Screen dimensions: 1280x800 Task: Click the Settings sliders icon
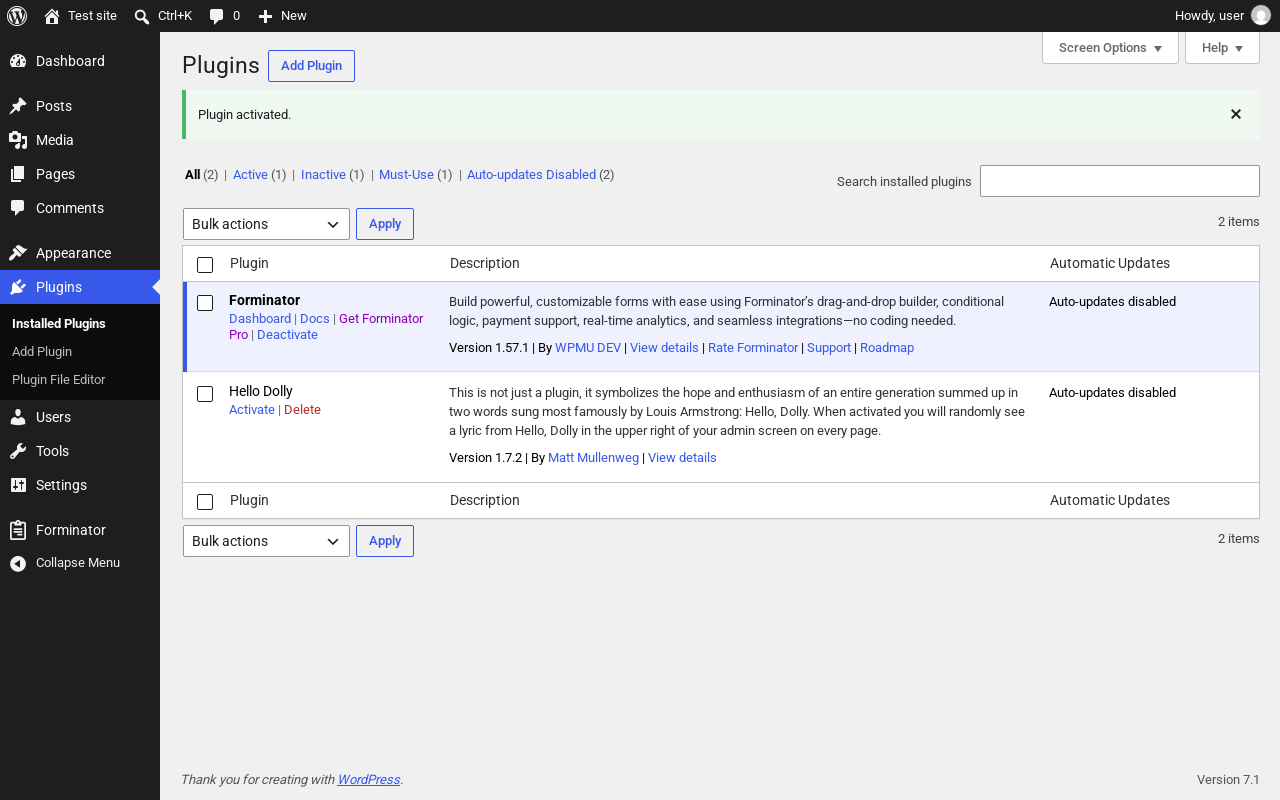18,485
